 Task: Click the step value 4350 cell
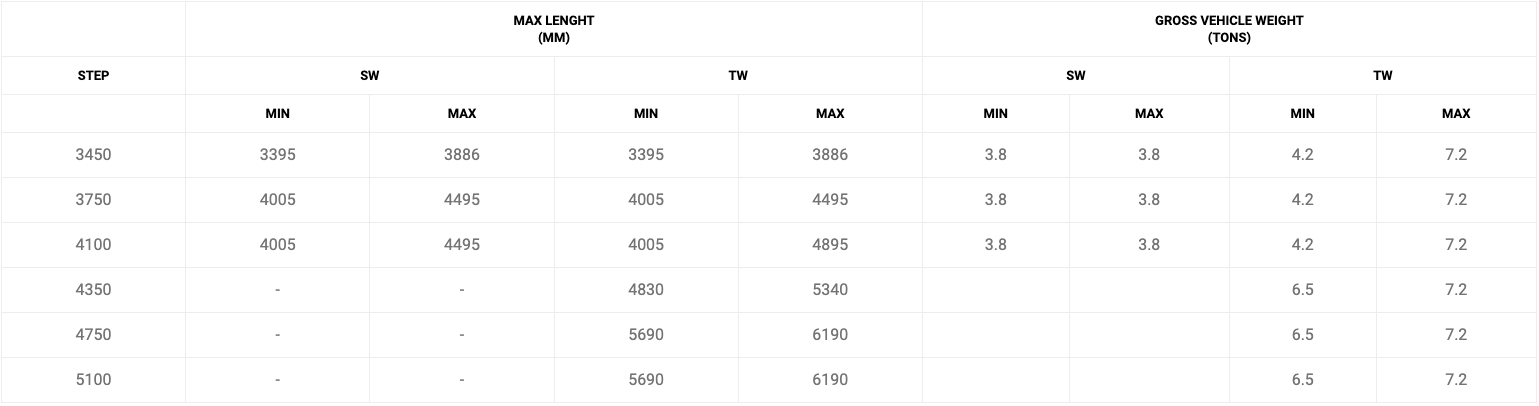[x=93, y=290]
